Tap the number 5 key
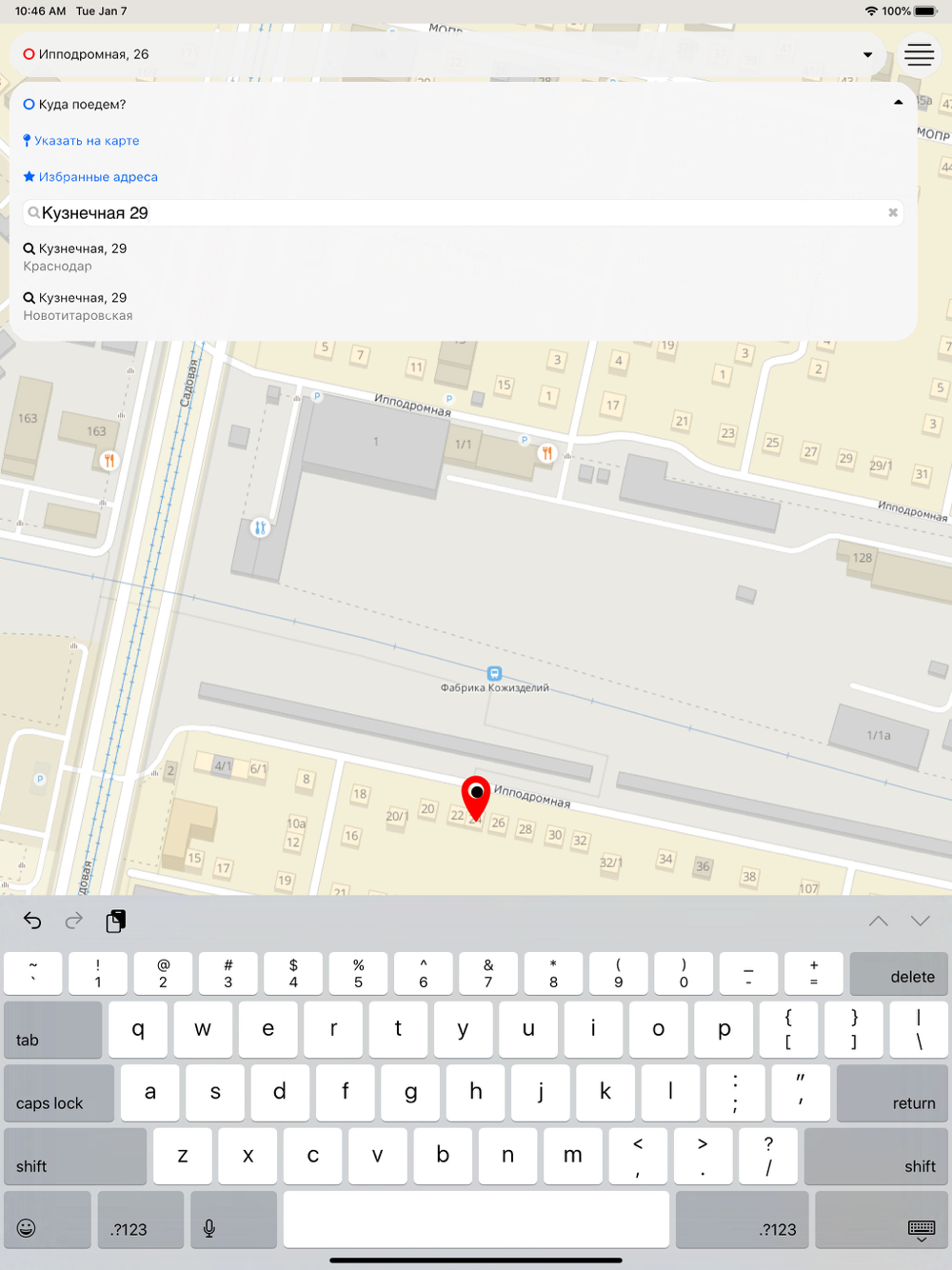This screenshot has height=1270, width=952. pos(358,973)
